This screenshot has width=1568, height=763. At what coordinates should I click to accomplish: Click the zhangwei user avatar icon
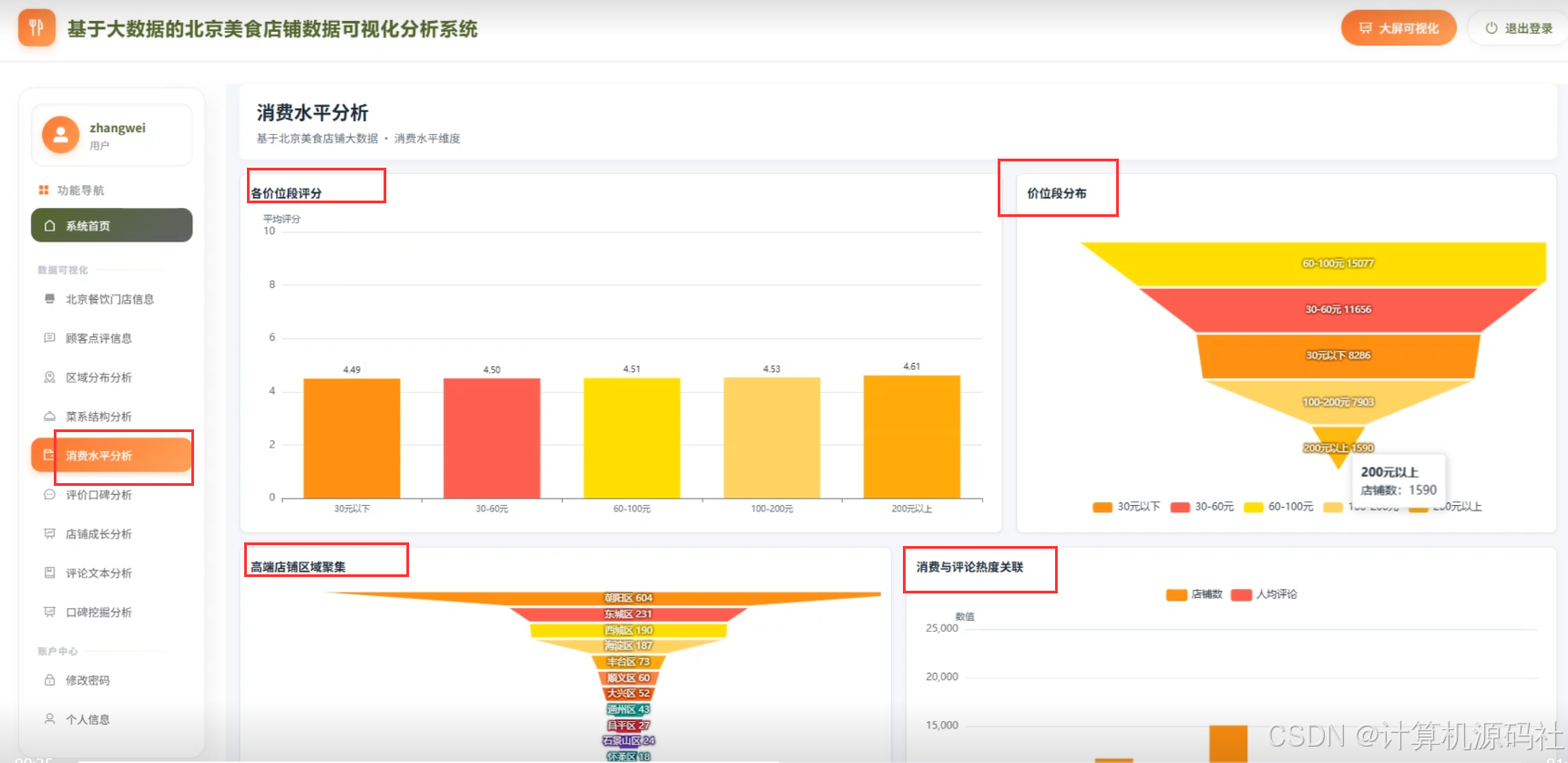pyautogui.click(x=60, y=135)
